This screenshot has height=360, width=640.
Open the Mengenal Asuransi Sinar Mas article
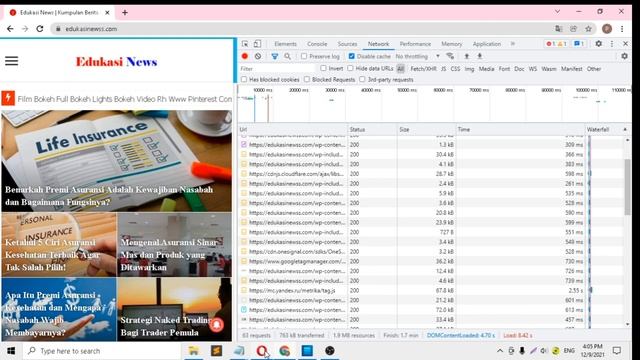tap(174, 244)
